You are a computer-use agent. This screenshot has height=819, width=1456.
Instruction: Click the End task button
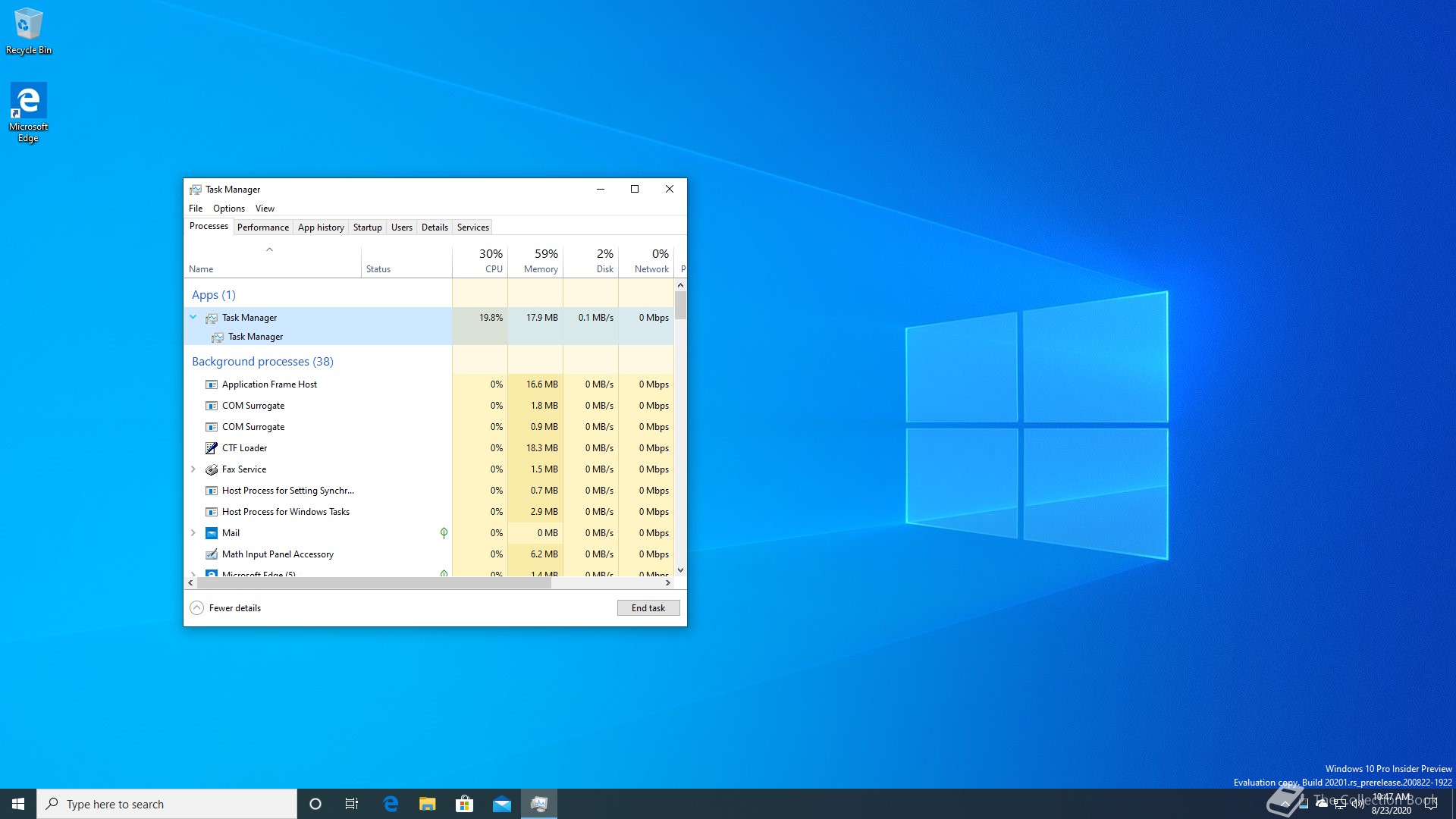click(x=648, y=608)
